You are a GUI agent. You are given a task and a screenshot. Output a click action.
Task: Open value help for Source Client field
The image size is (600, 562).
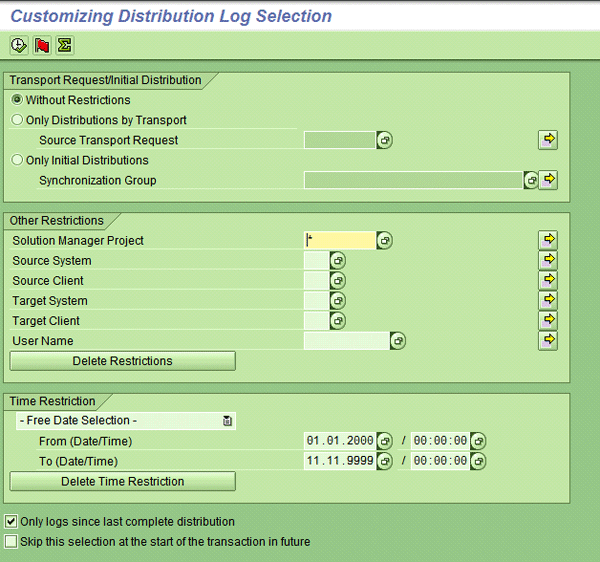pos(338,281)
